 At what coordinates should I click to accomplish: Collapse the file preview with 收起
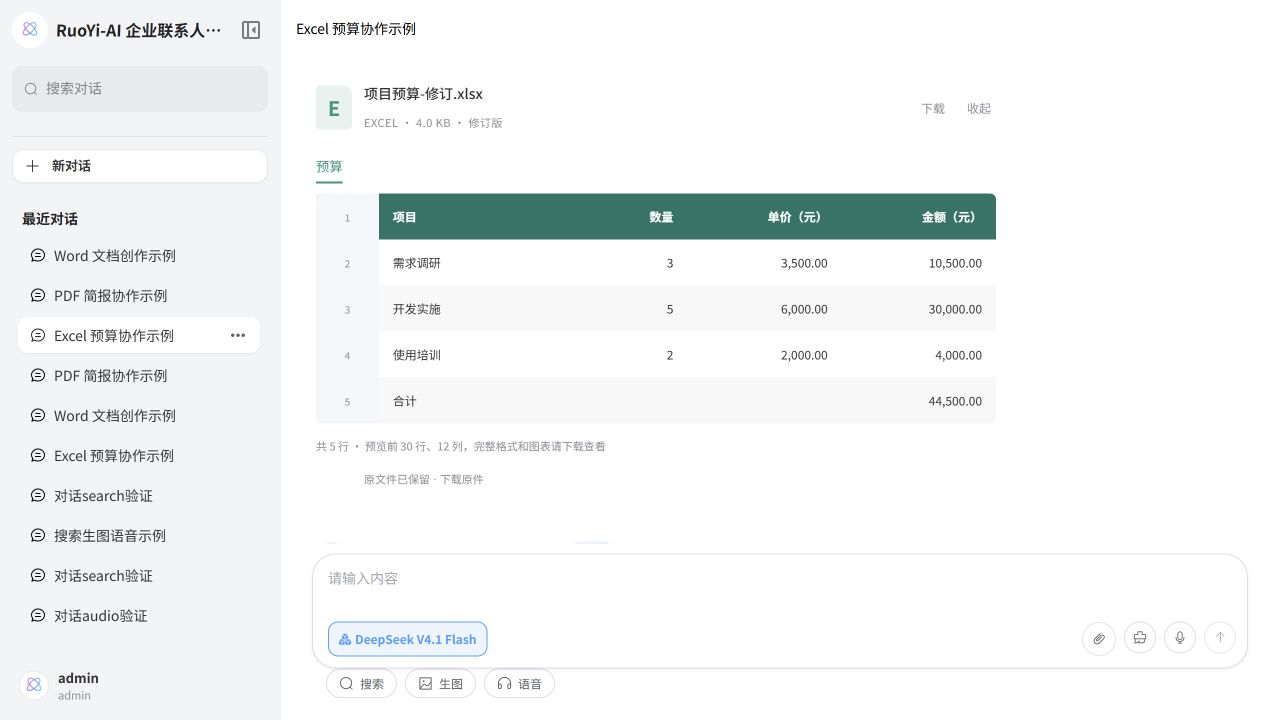[x=979, y=108]
